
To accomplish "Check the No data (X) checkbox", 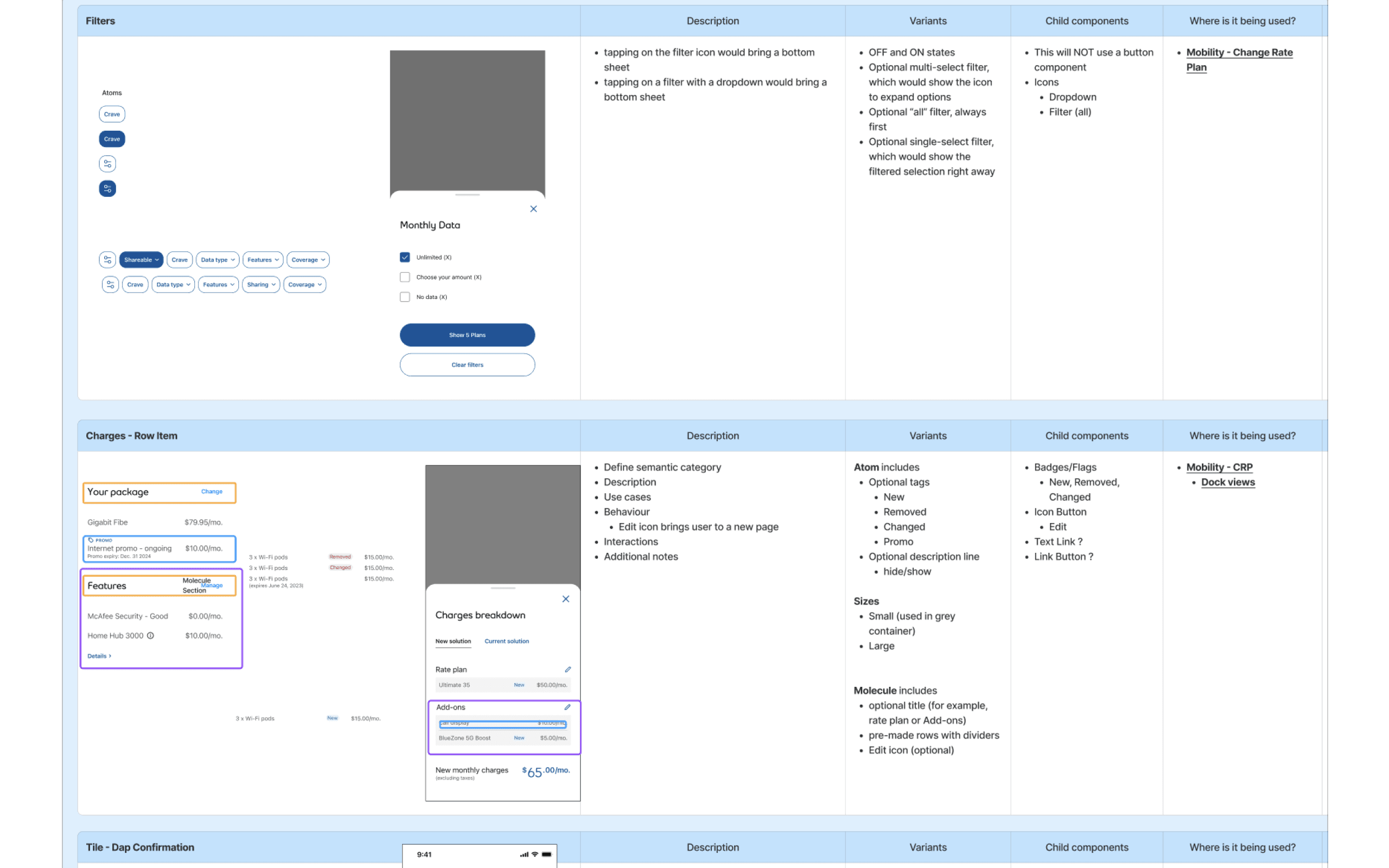I will pyautogui.click(x=405, y=297).
